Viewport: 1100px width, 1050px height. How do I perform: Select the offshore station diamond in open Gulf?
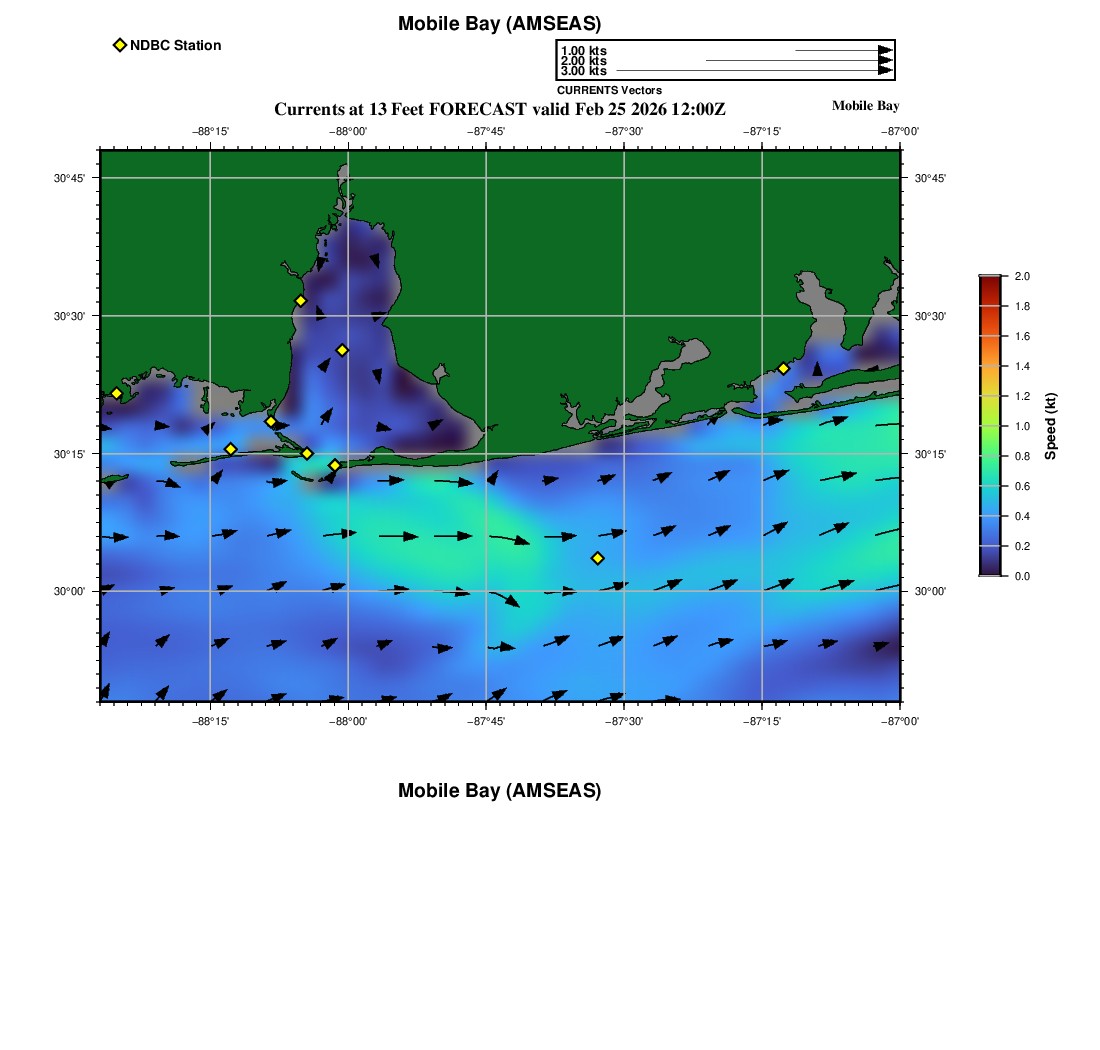[598, 558]
